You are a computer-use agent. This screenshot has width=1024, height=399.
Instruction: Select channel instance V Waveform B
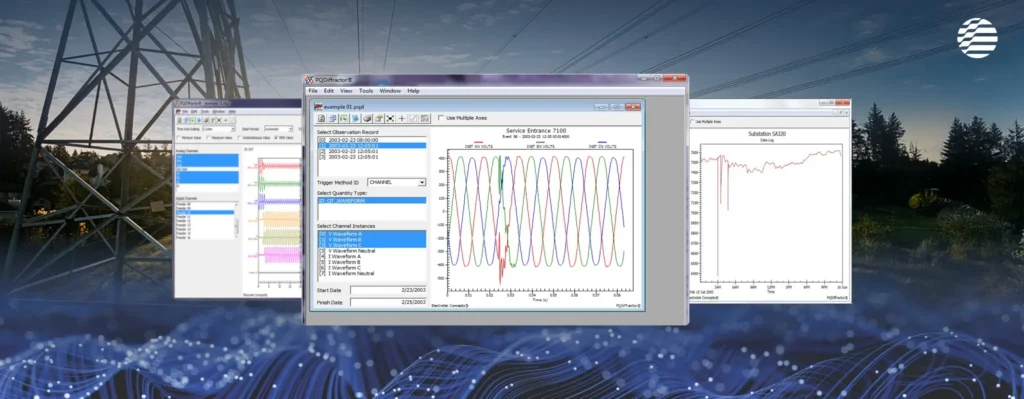(372, 240)
